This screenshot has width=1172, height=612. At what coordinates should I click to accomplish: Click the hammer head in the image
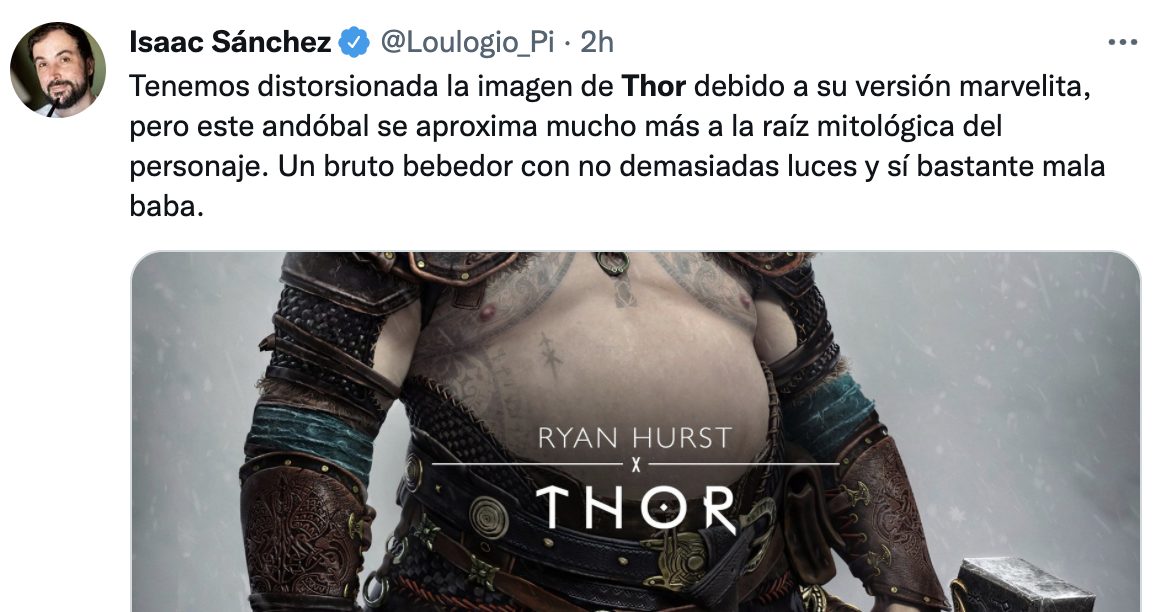(x=1026, y=584)
